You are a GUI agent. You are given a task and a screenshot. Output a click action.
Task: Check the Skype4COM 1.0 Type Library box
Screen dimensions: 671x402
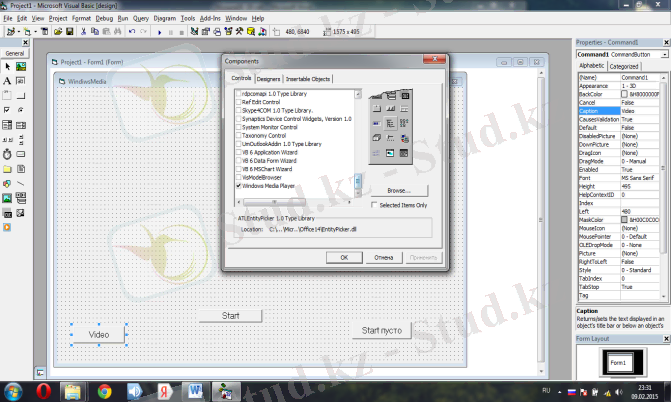coord(238,110)
